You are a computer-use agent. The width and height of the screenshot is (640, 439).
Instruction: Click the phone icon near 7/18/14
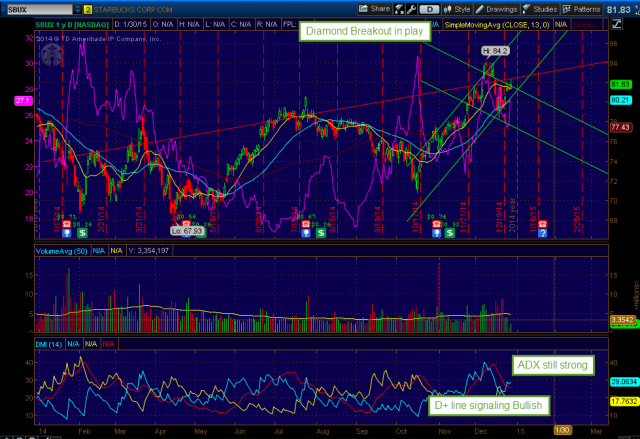pos(306,224)
